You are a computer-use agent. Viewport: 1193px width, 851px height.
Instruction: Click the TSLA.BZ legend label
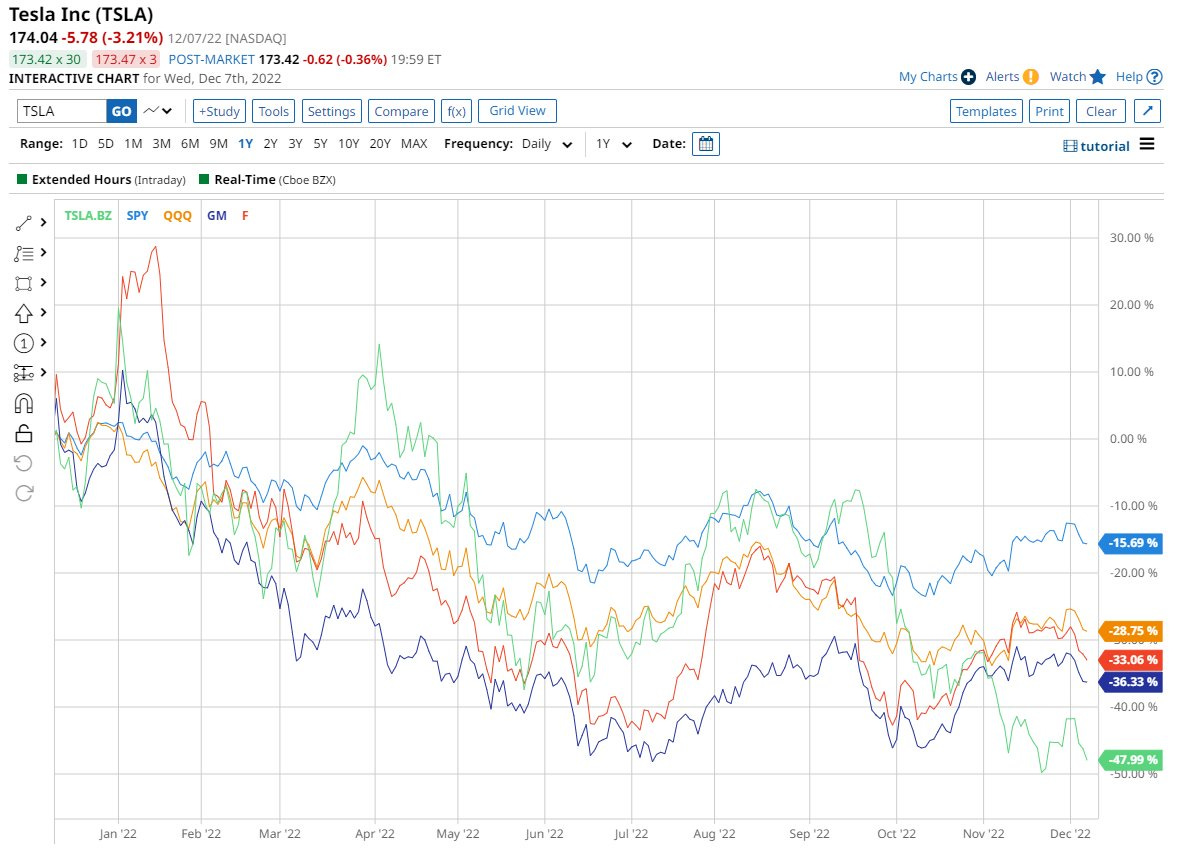point(88,215)
